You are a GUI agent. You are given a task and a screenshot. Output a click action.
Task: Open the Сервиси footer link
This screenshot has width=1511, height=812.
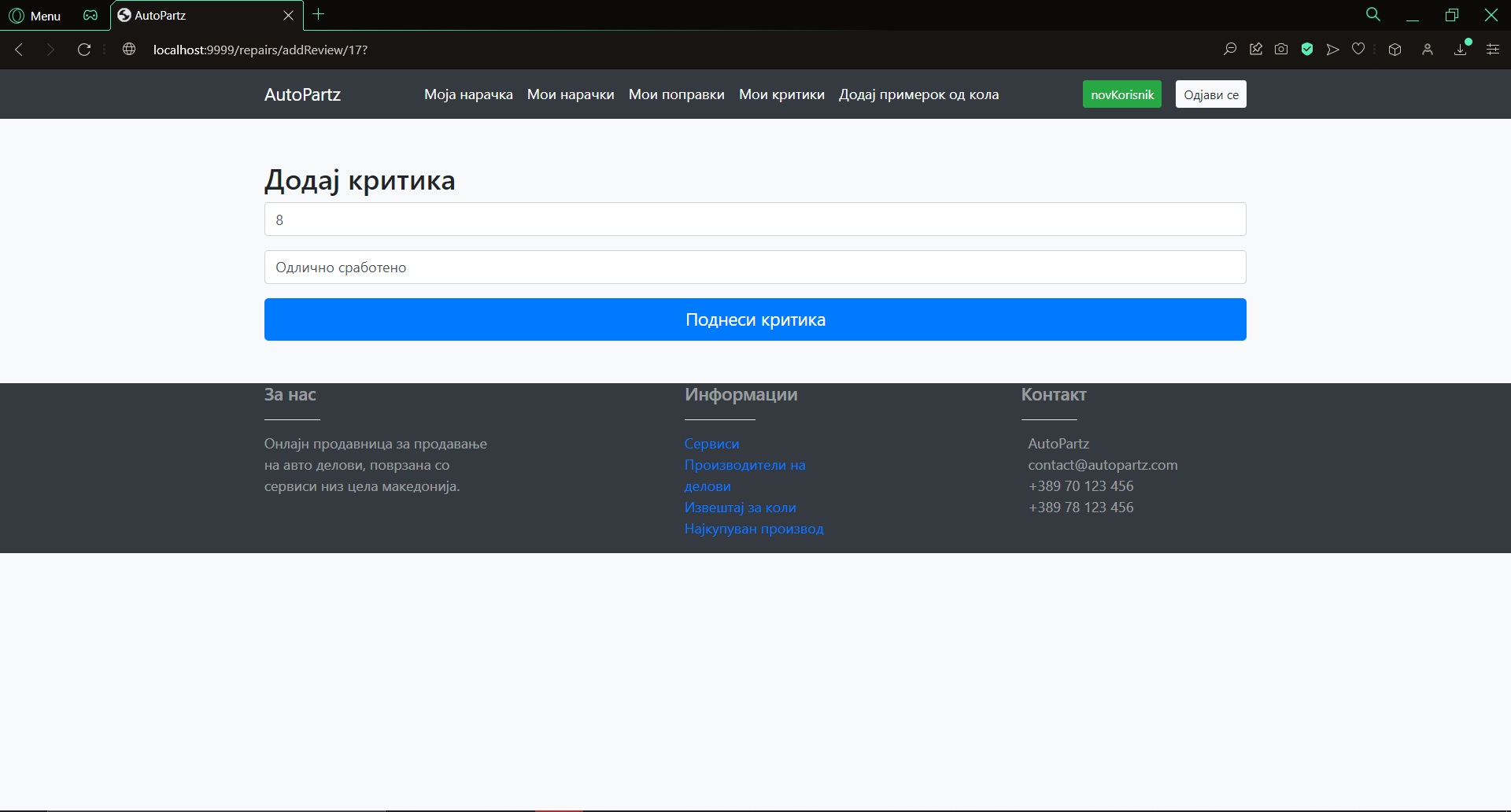[711, 444]
